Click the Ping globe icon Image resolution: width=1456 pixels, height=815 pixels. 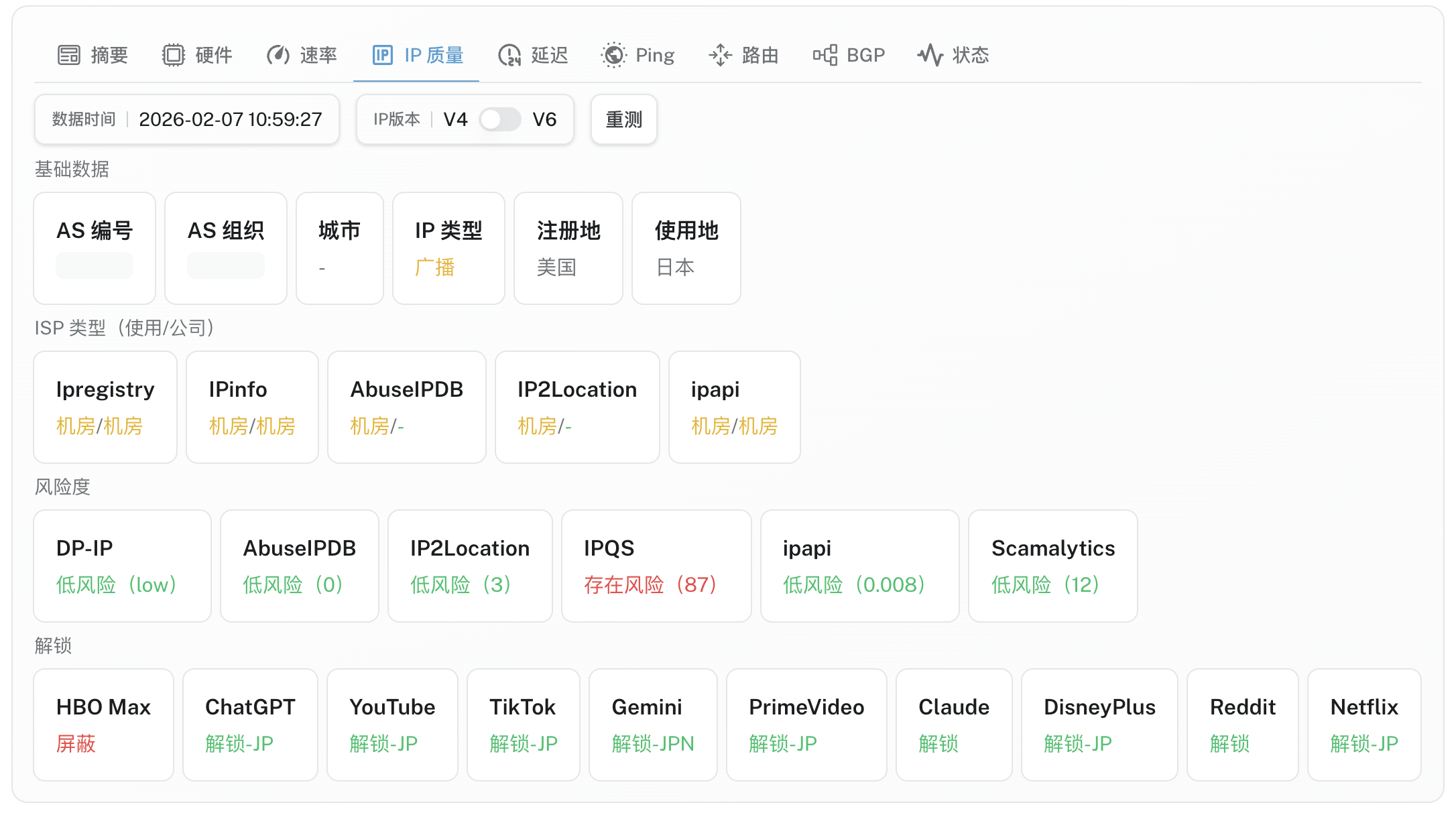(x=613, y=55)
